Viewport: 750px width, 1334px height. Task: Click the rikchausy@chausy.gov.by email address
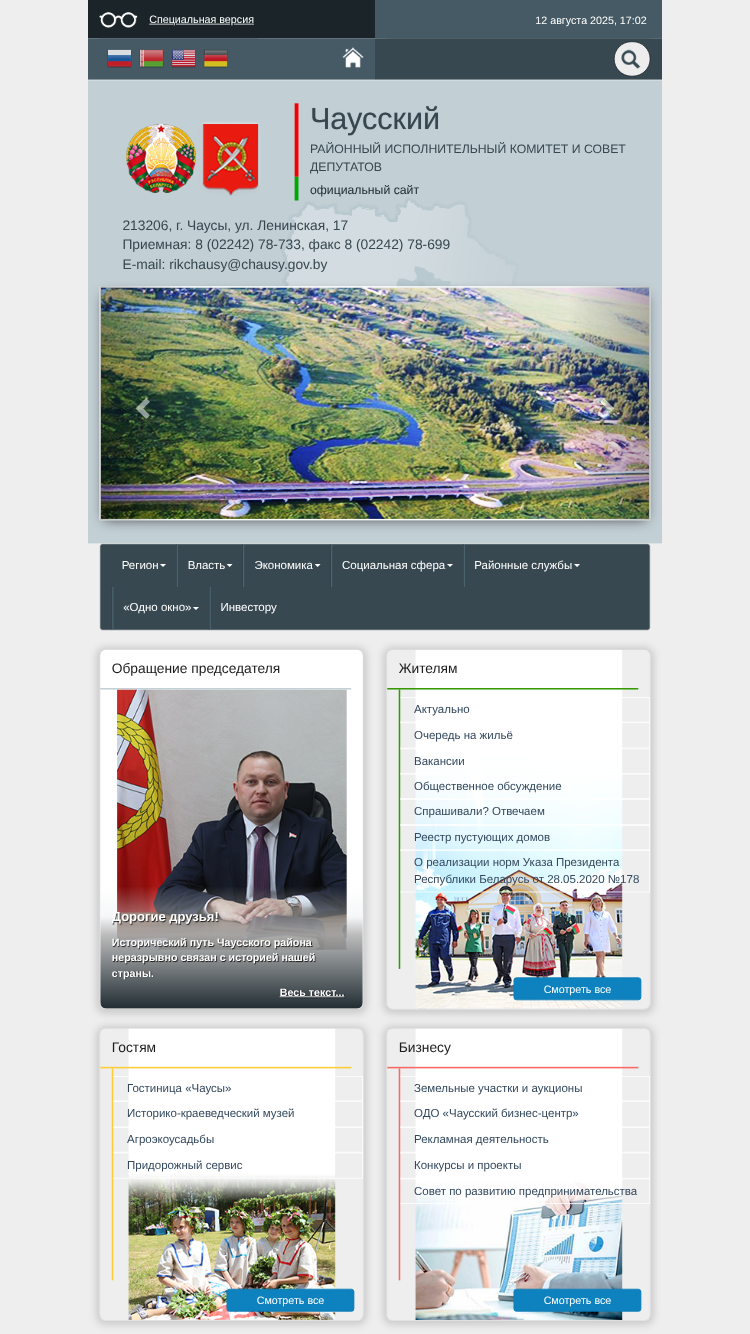tap(248, 265)
